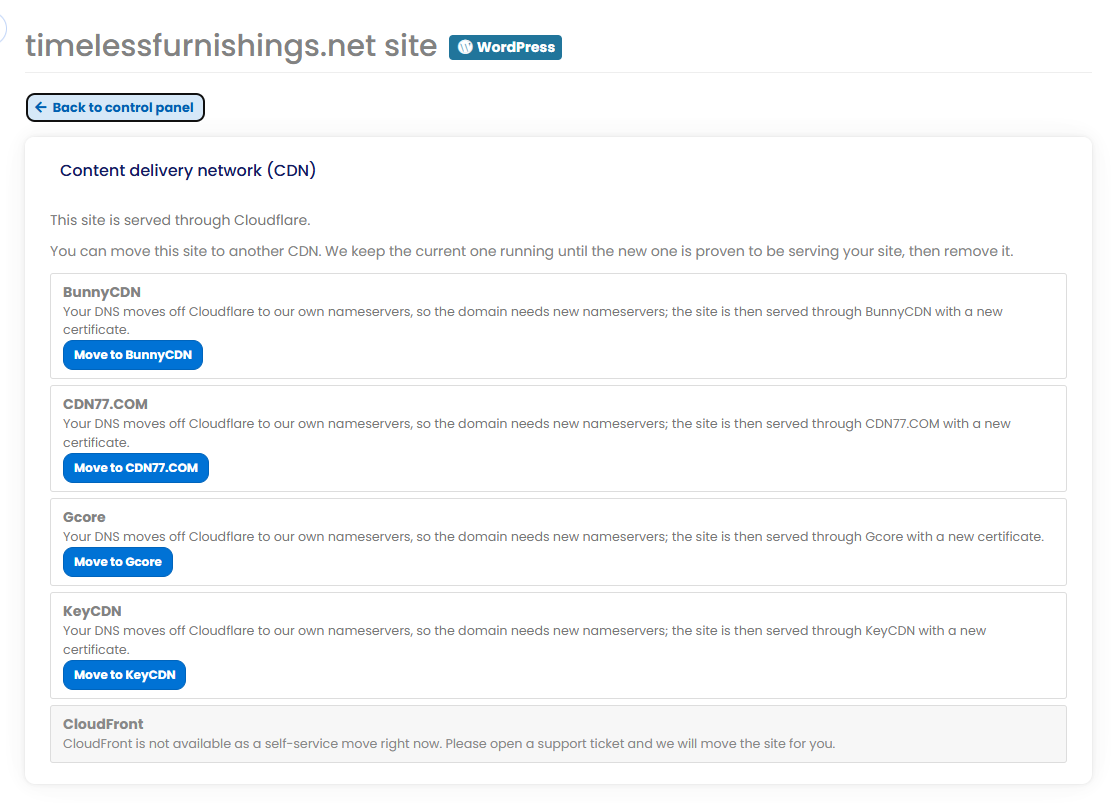Click the WordPress logo icon in badge
Viewport: 1115px width, 803px height.
coord(465,47)
